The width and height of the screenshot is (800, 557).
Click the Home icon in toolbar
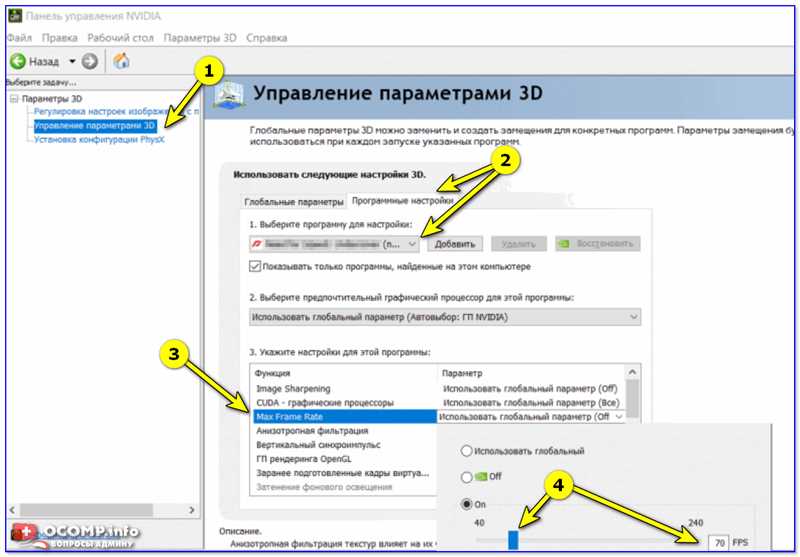121,61
